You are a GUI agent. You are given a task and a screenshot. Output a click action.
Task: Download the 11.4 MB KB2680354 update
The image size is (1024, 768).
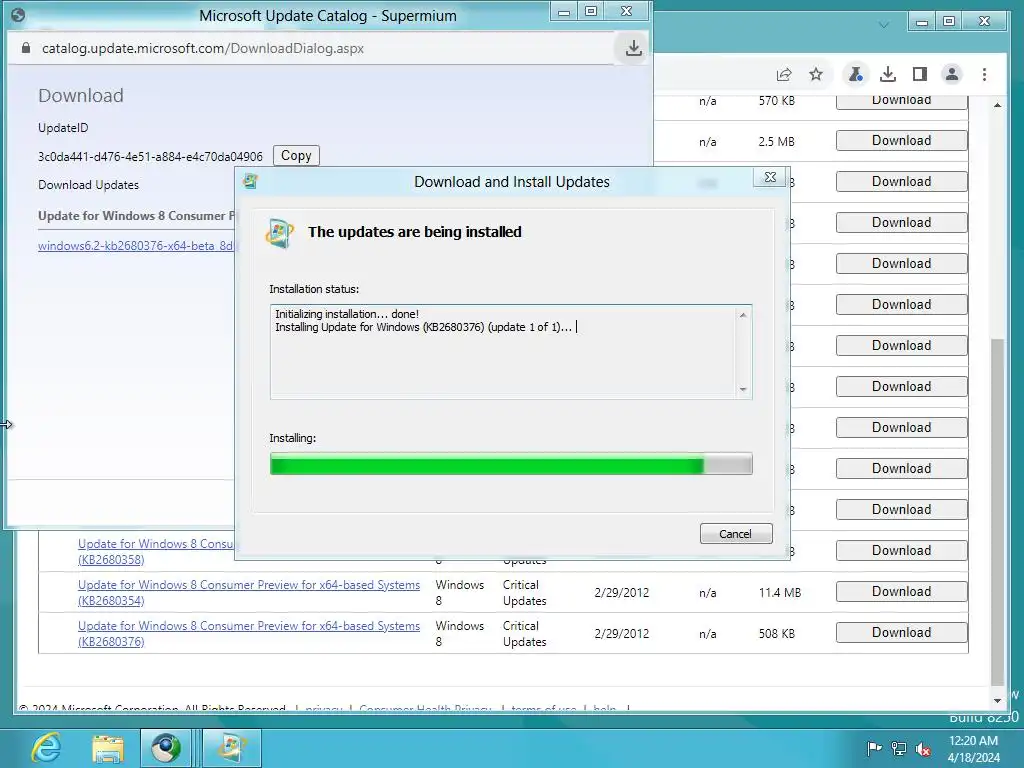pos(901,591)
